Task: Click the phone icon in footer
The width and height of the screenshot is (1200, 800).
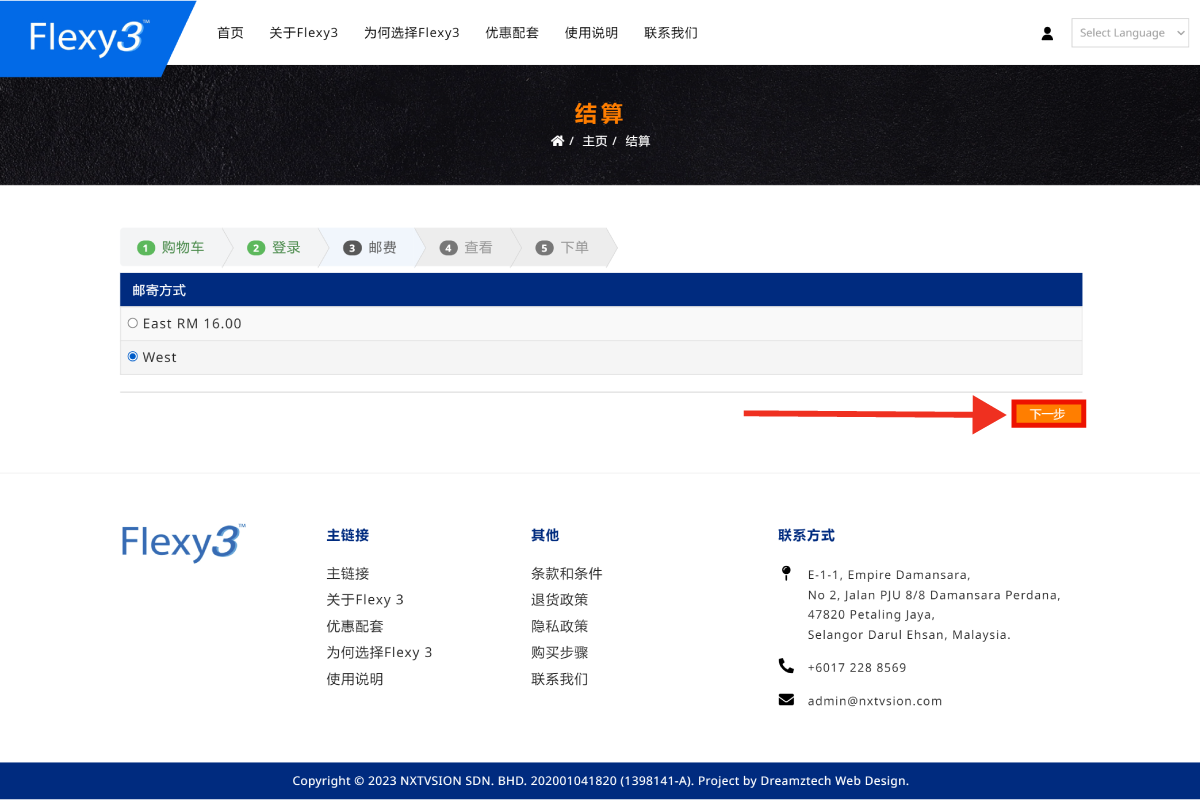Action: point(786,666)
